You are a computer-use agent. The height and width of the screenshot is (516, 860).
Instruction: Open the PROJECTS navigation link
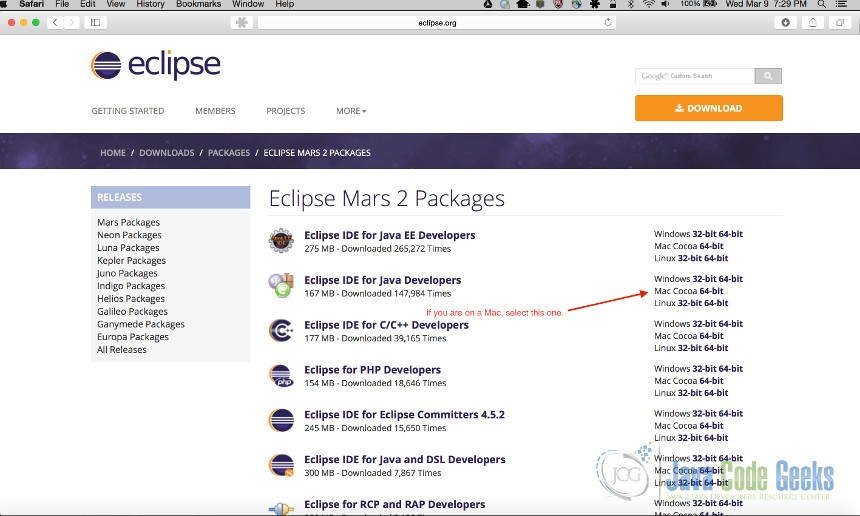286,111
